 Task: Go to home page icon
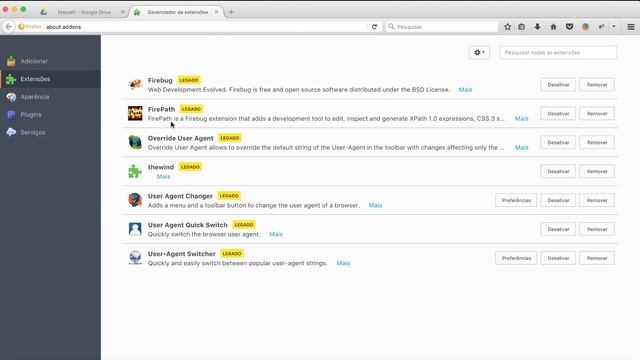click(553, 27)
